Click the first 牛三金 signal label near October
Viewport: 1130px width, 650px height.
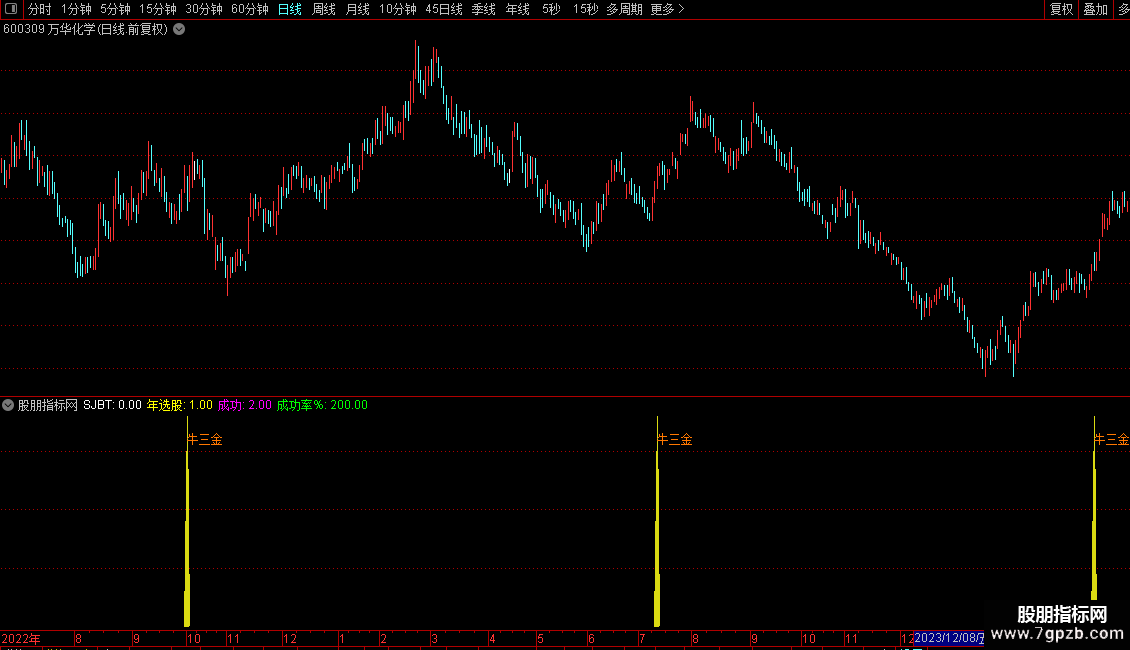pos(205,439)
